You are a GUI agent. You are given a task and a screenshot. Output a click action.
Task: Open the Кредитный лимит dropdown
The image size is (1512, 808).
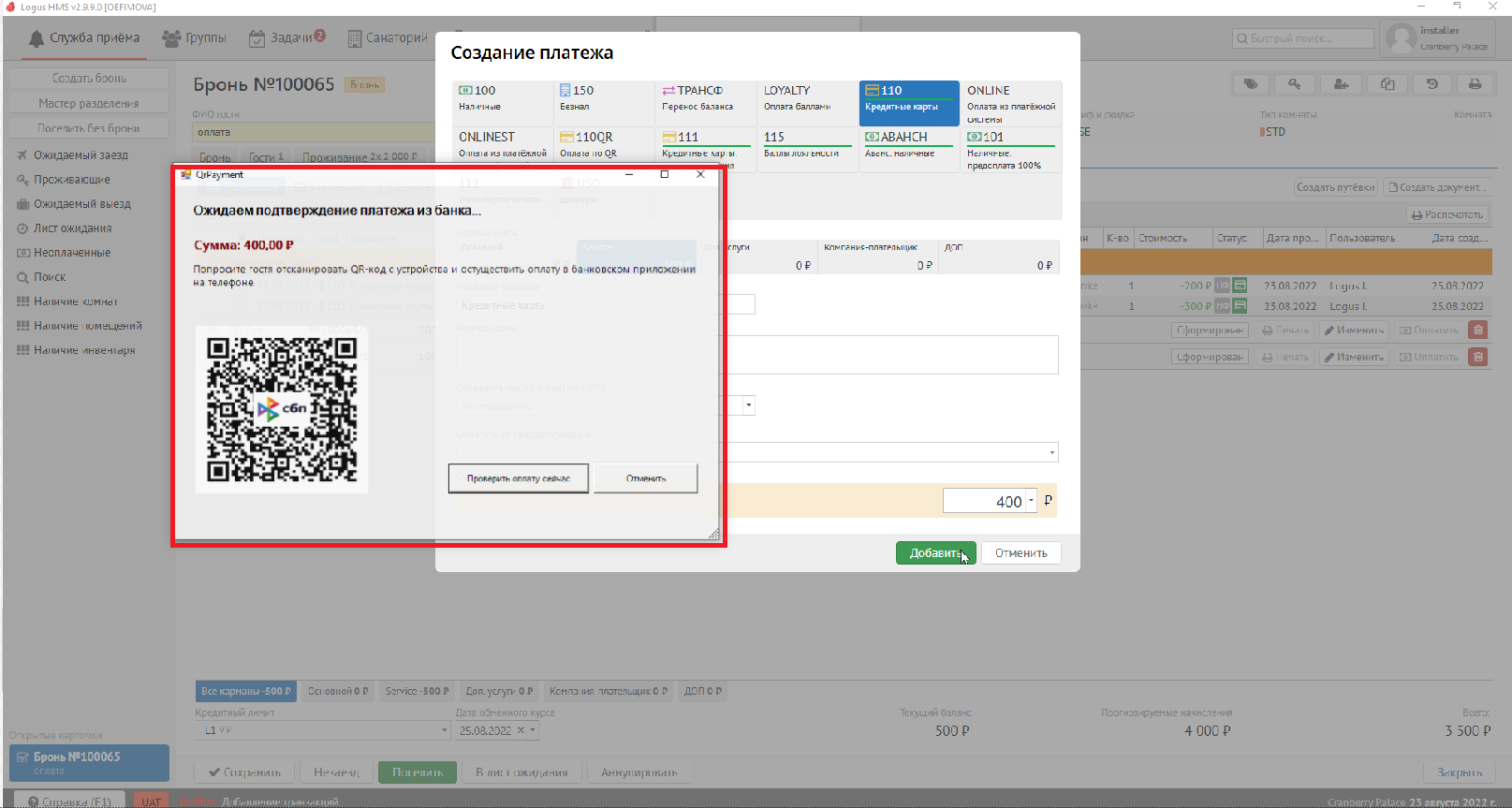[x=444, y=730]
